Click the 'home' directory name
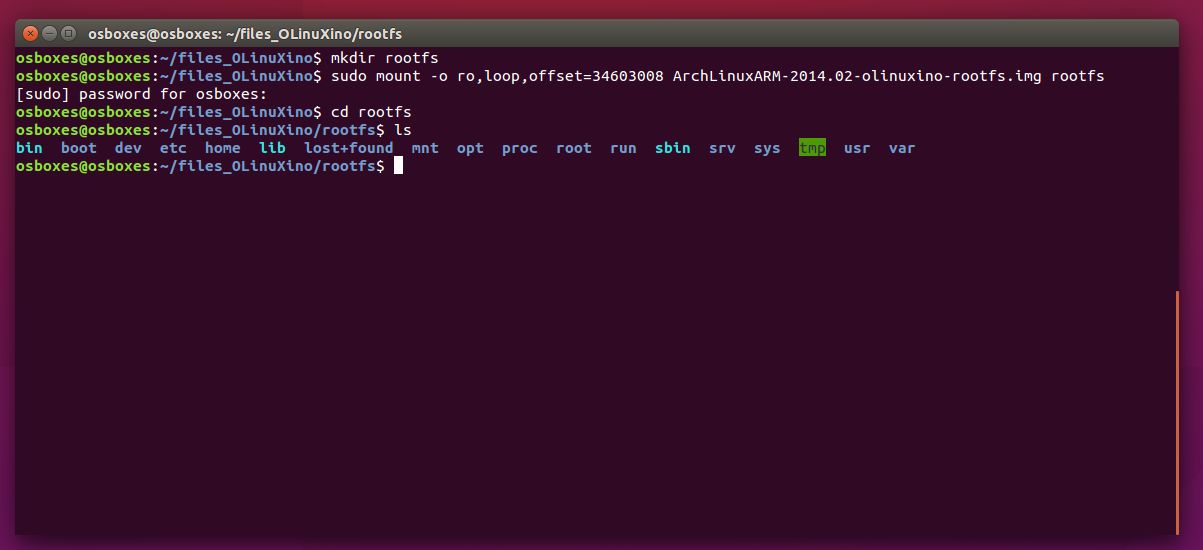This screenshot has width=1203, height=550. pos(223,148)
